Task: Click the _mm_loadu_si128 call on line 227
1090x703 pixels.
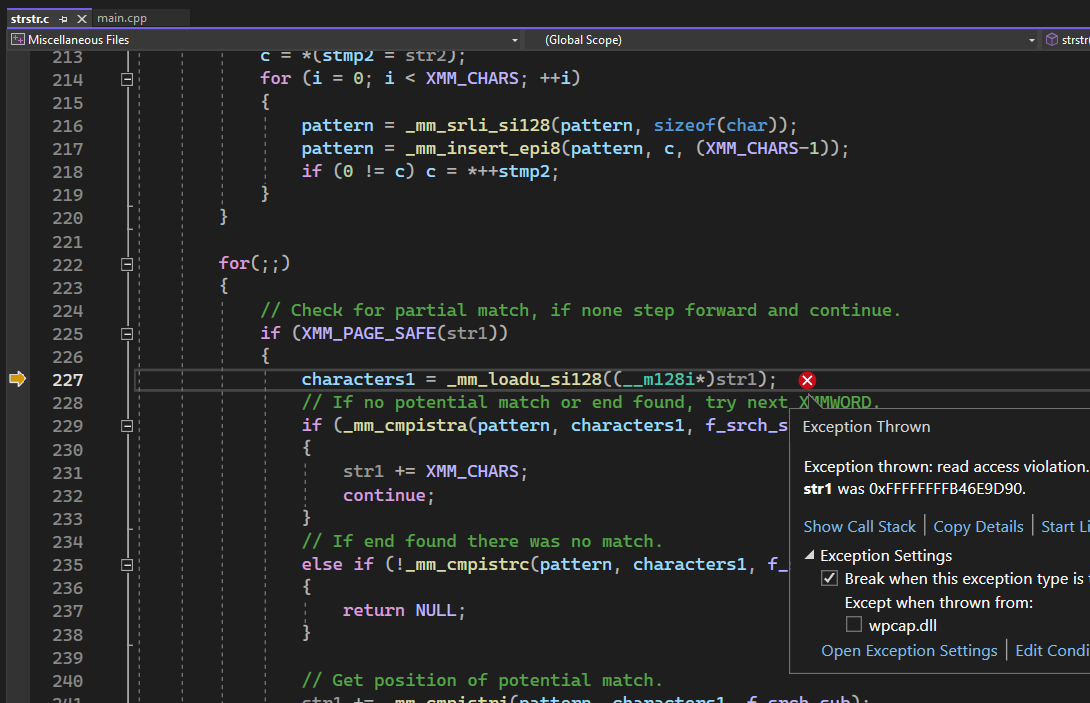Action: 523,379
